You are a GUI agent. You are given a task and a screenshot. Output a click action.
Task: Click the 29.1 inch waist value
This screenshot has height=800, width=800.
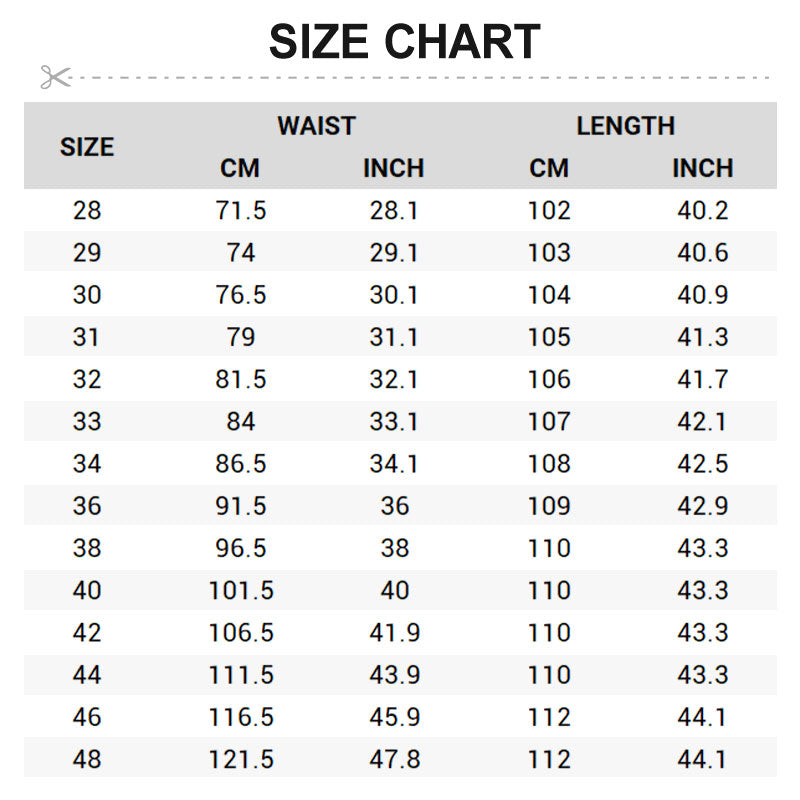[394, 253]
